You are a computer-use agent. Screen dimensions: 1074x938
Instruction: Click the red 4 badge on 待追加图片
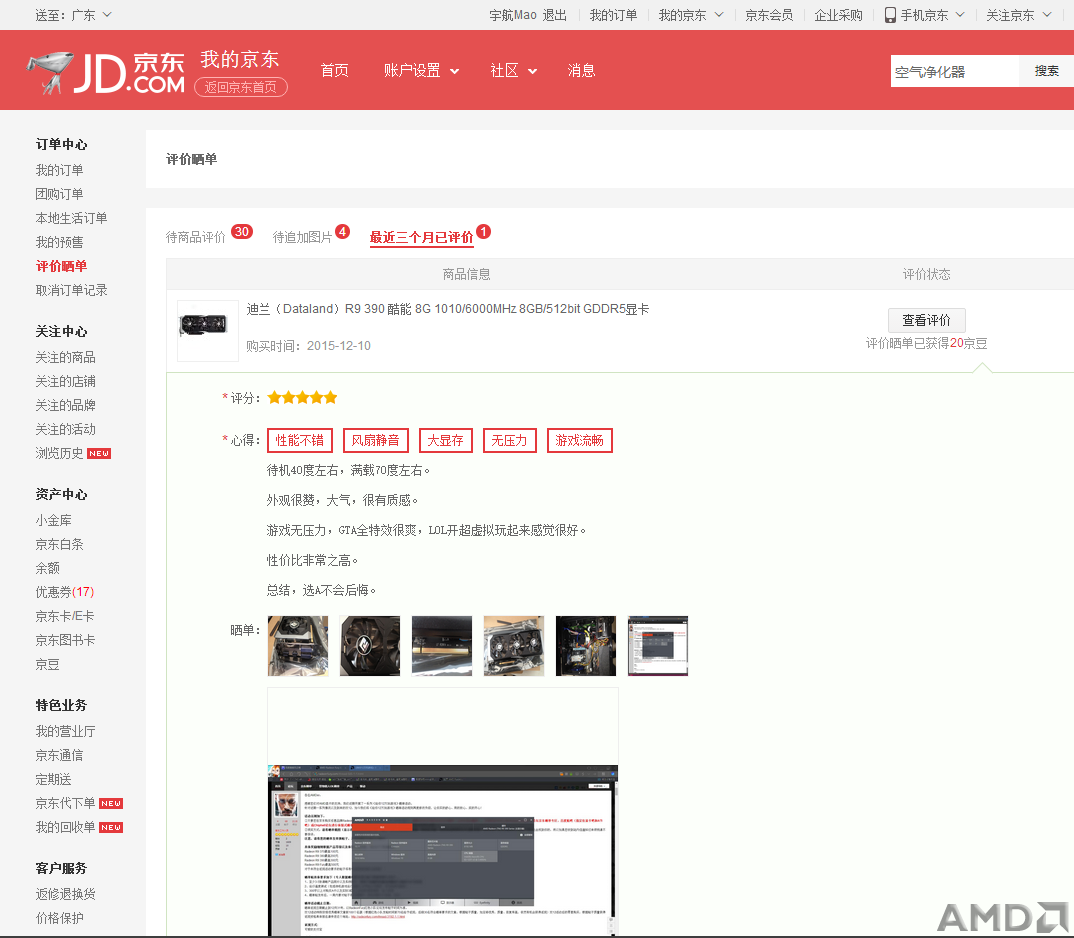tap(342, 232)
